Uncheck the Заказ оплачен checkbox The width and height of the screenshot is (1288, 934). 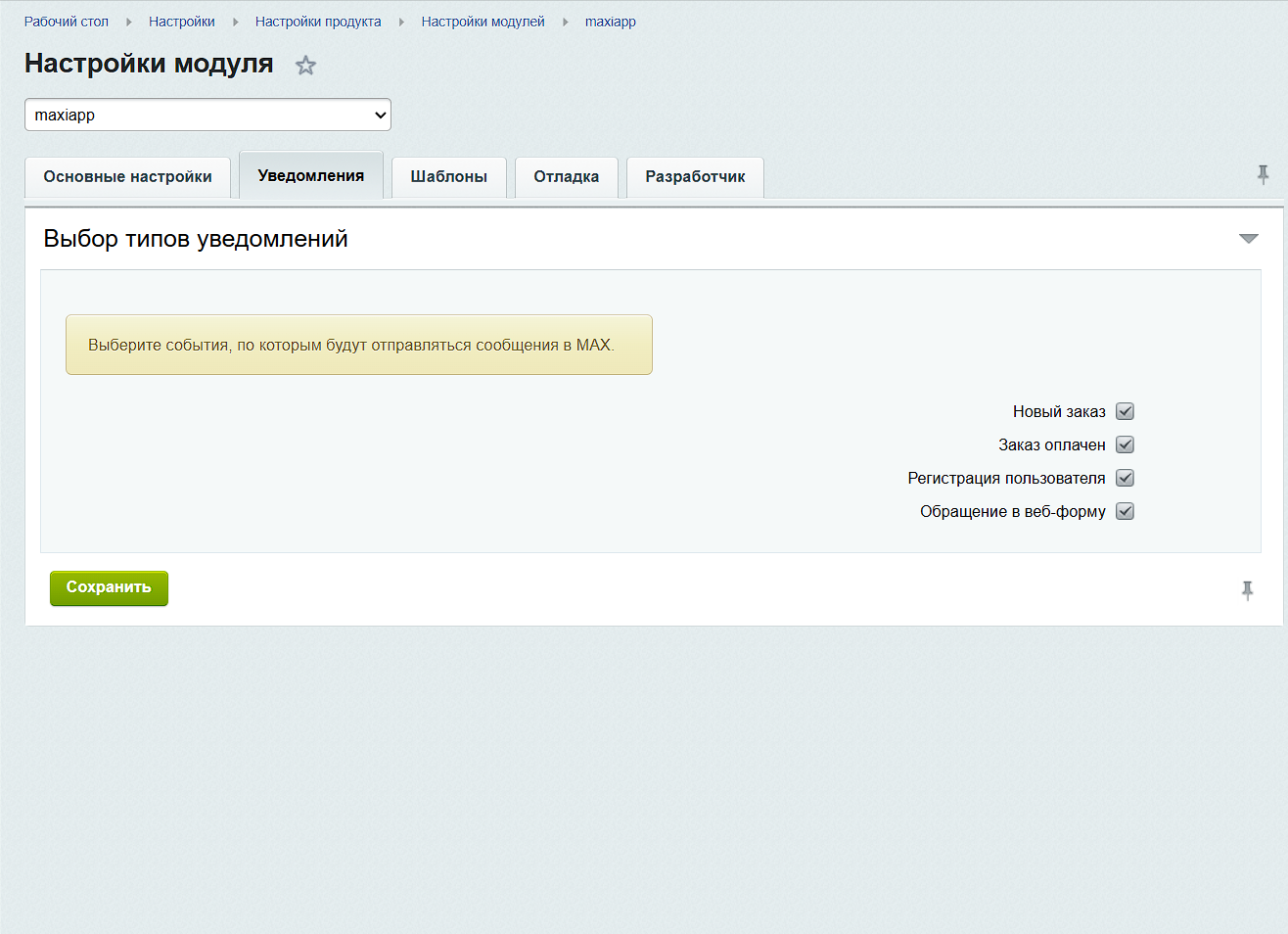1125,445
